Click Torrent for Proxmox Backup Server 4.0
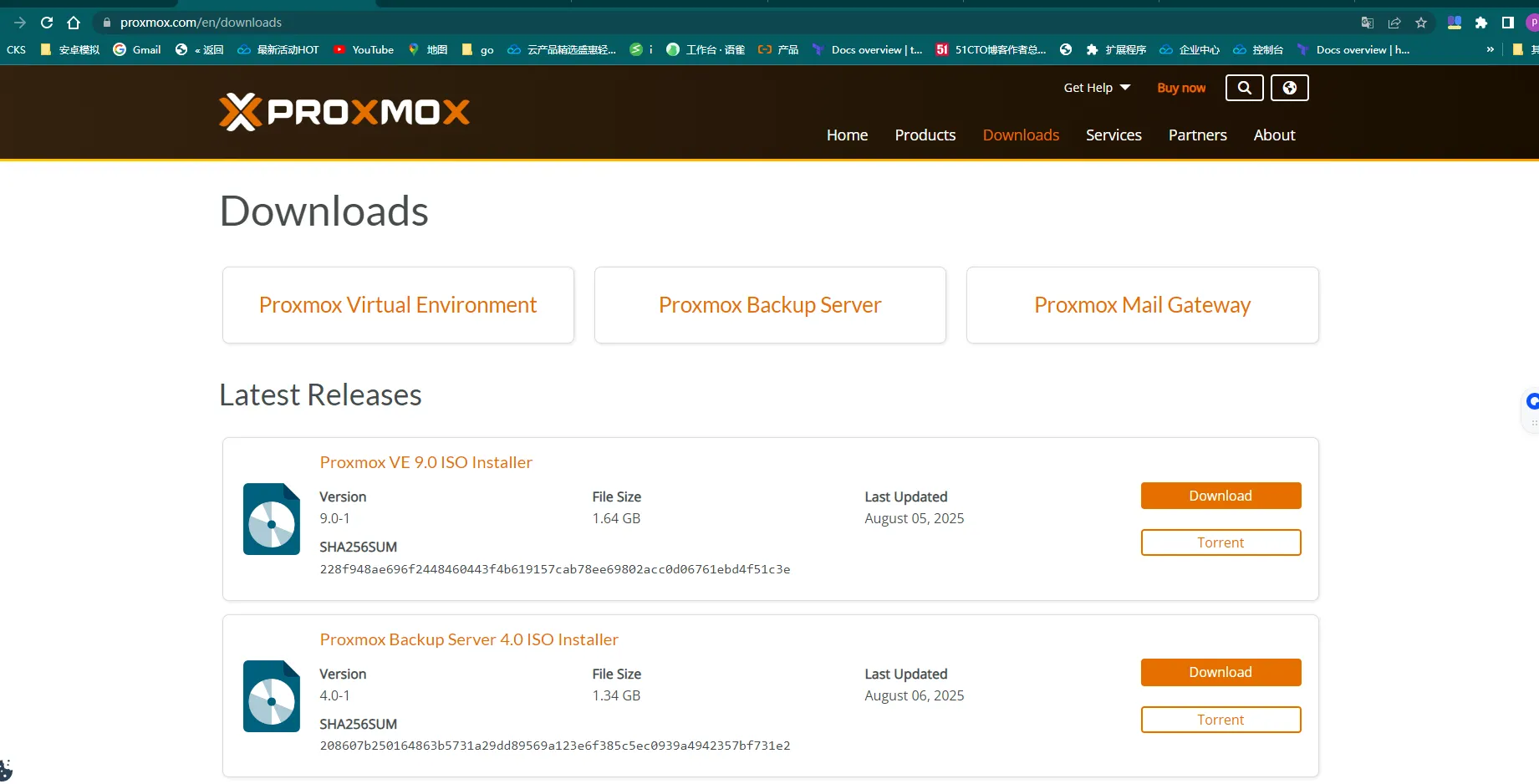 [x=1220, y=720]
